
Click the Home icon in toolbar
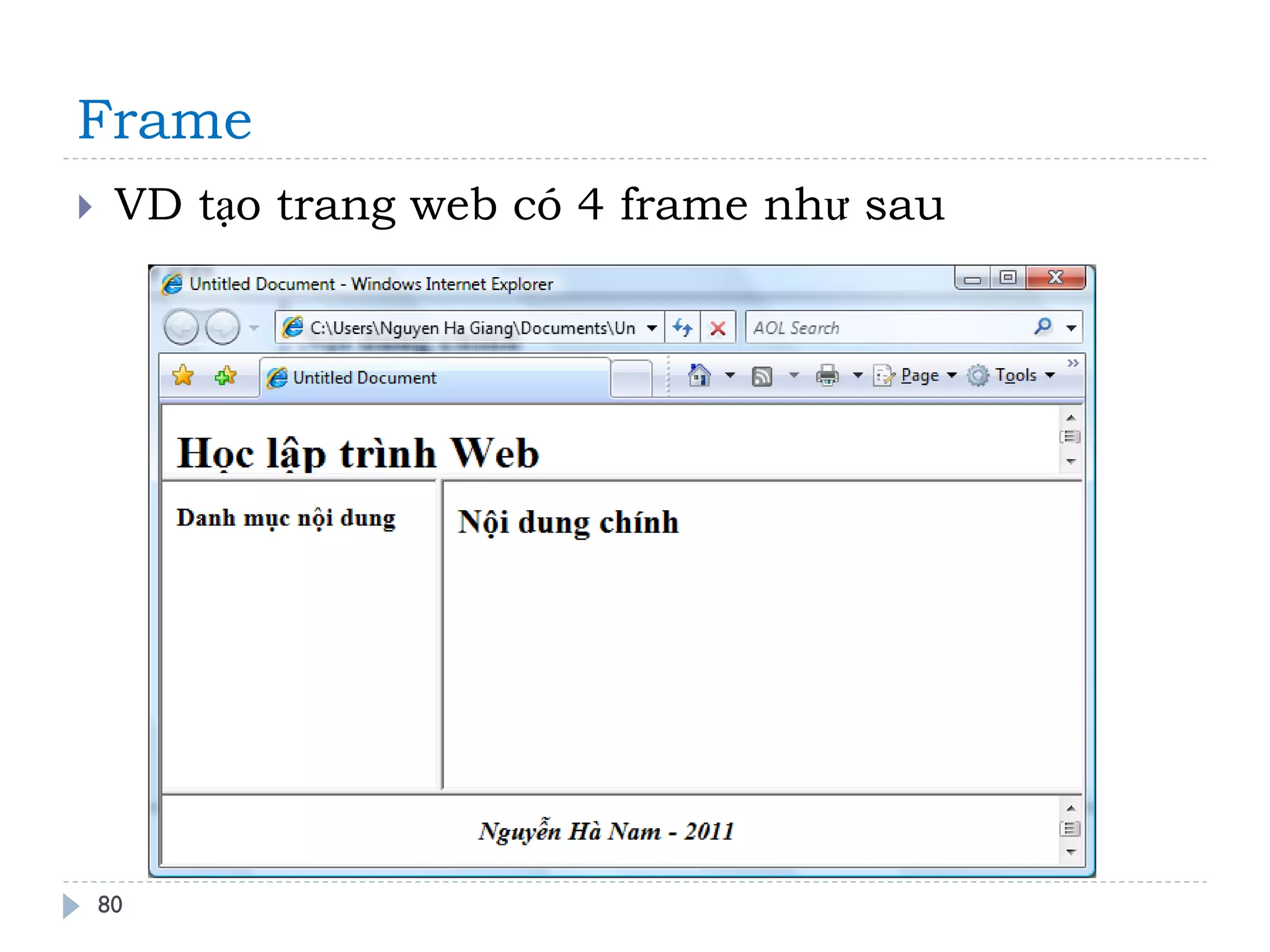[699, 375]
